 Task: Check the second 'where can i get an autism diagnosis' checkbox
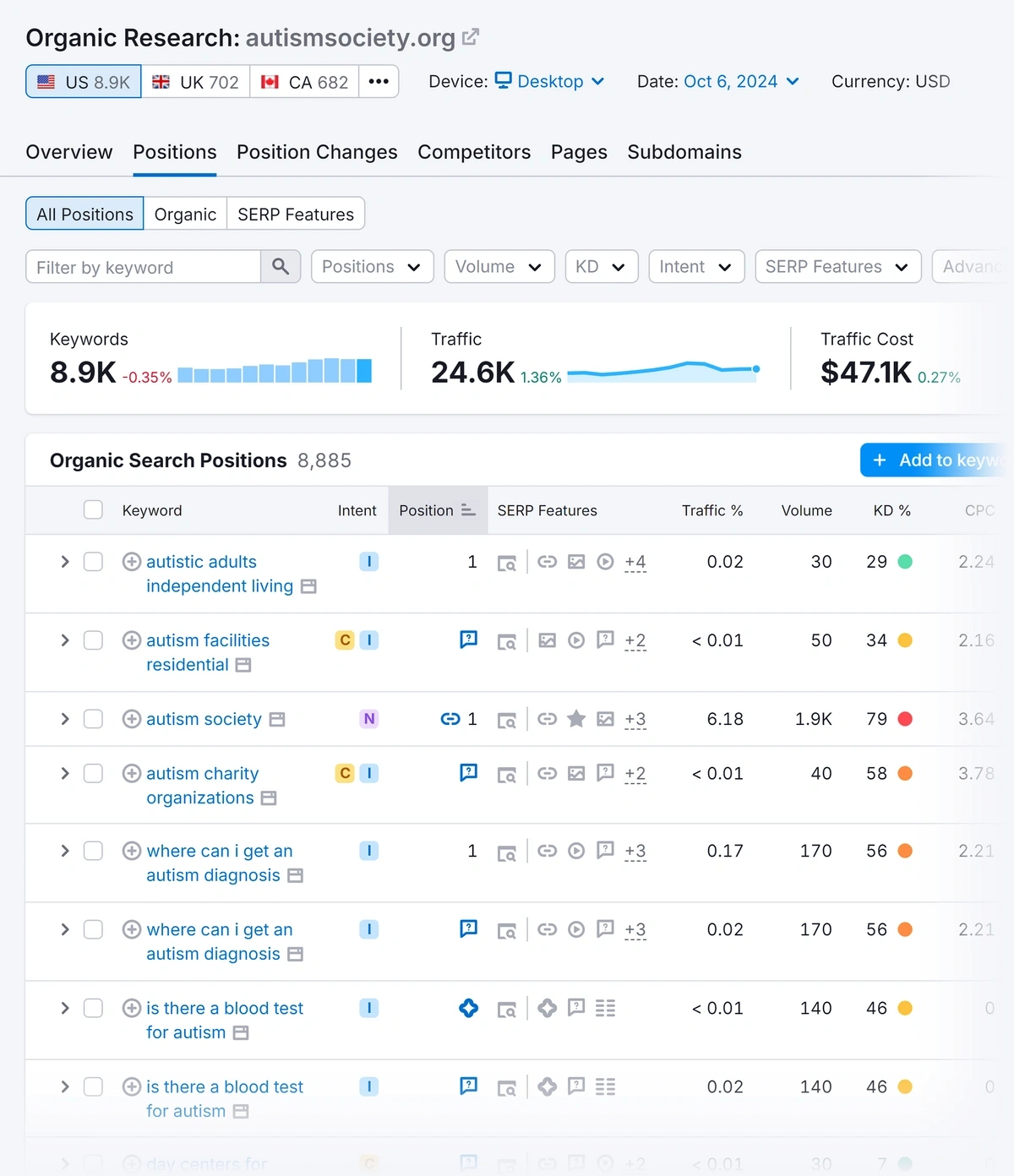click(93, 929)
